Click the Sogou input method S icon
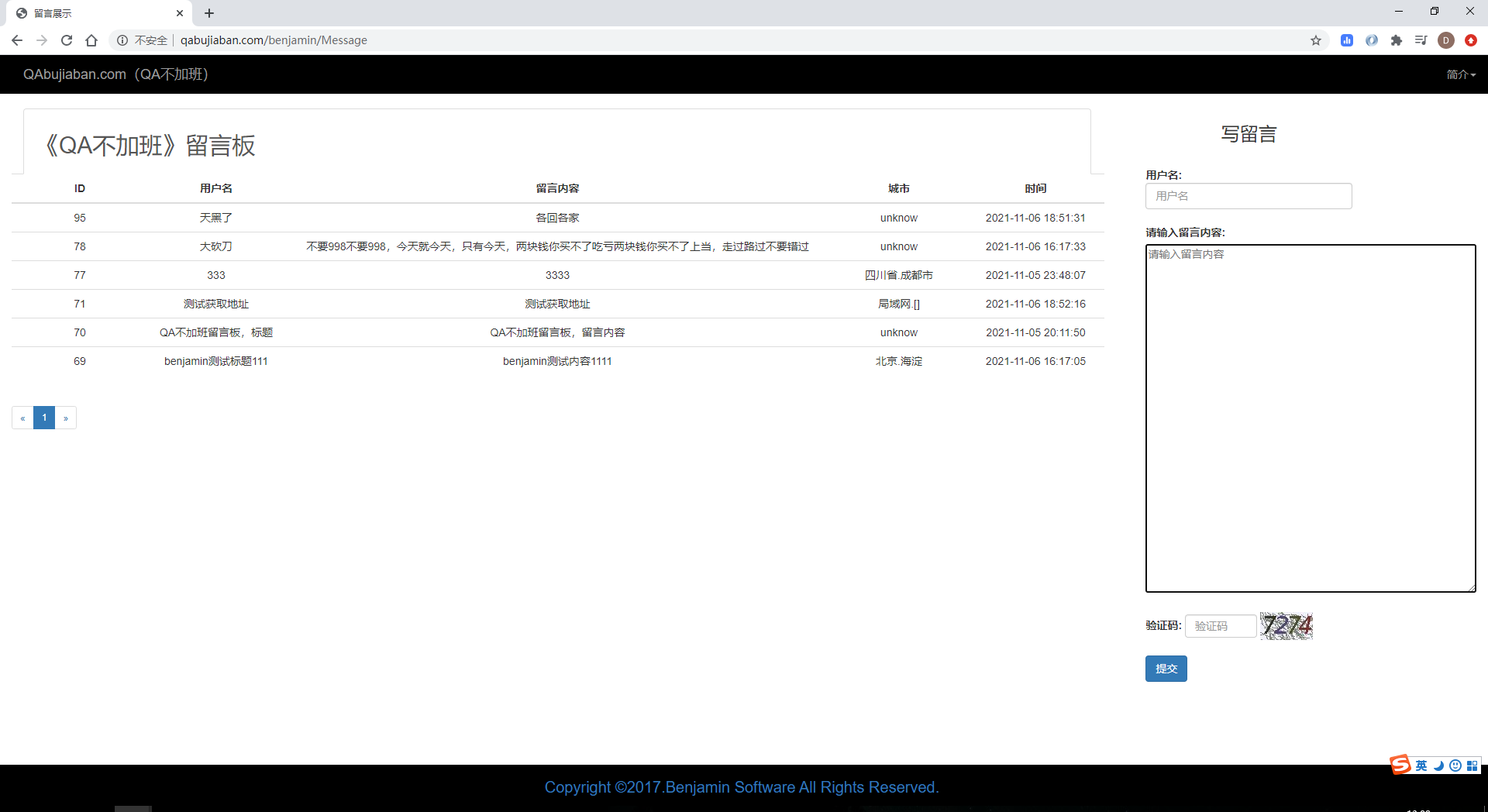The image size is (1488, 812). (1400, 765)
